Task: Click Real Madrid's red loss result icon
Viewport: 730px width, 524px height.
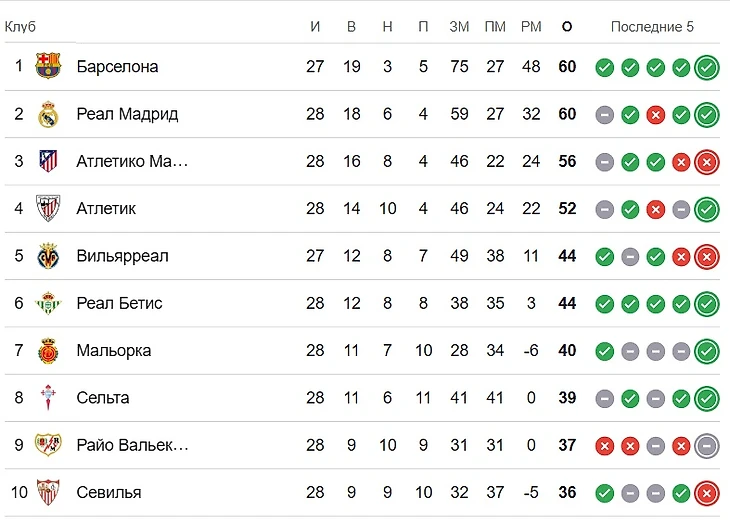Action: [655, 115]
